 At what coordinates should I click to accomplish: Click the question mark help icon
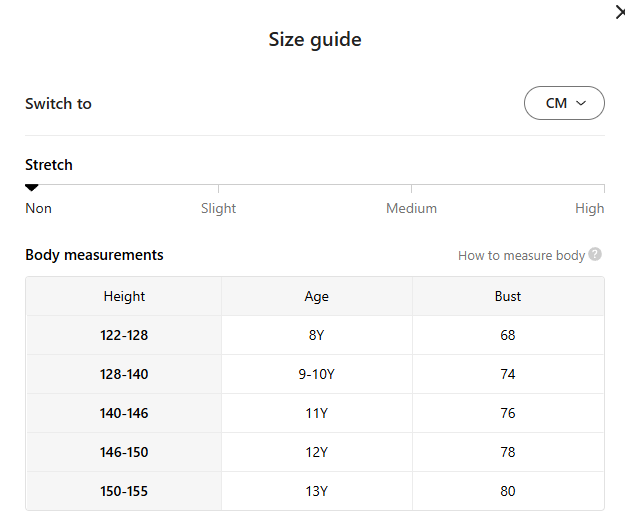coord(595,255)
